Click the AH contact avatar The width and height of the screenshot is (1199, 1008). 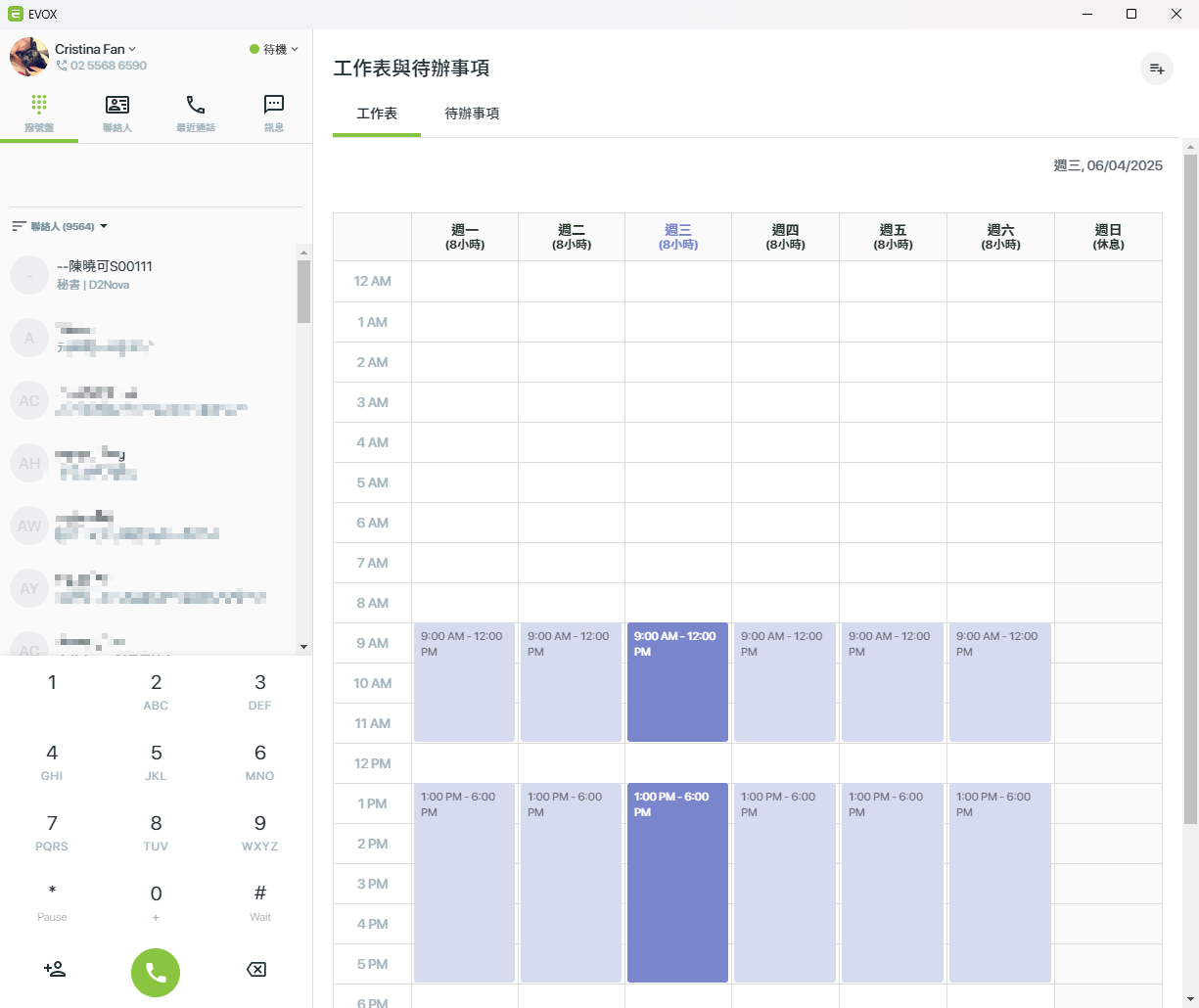click(29, 463)
